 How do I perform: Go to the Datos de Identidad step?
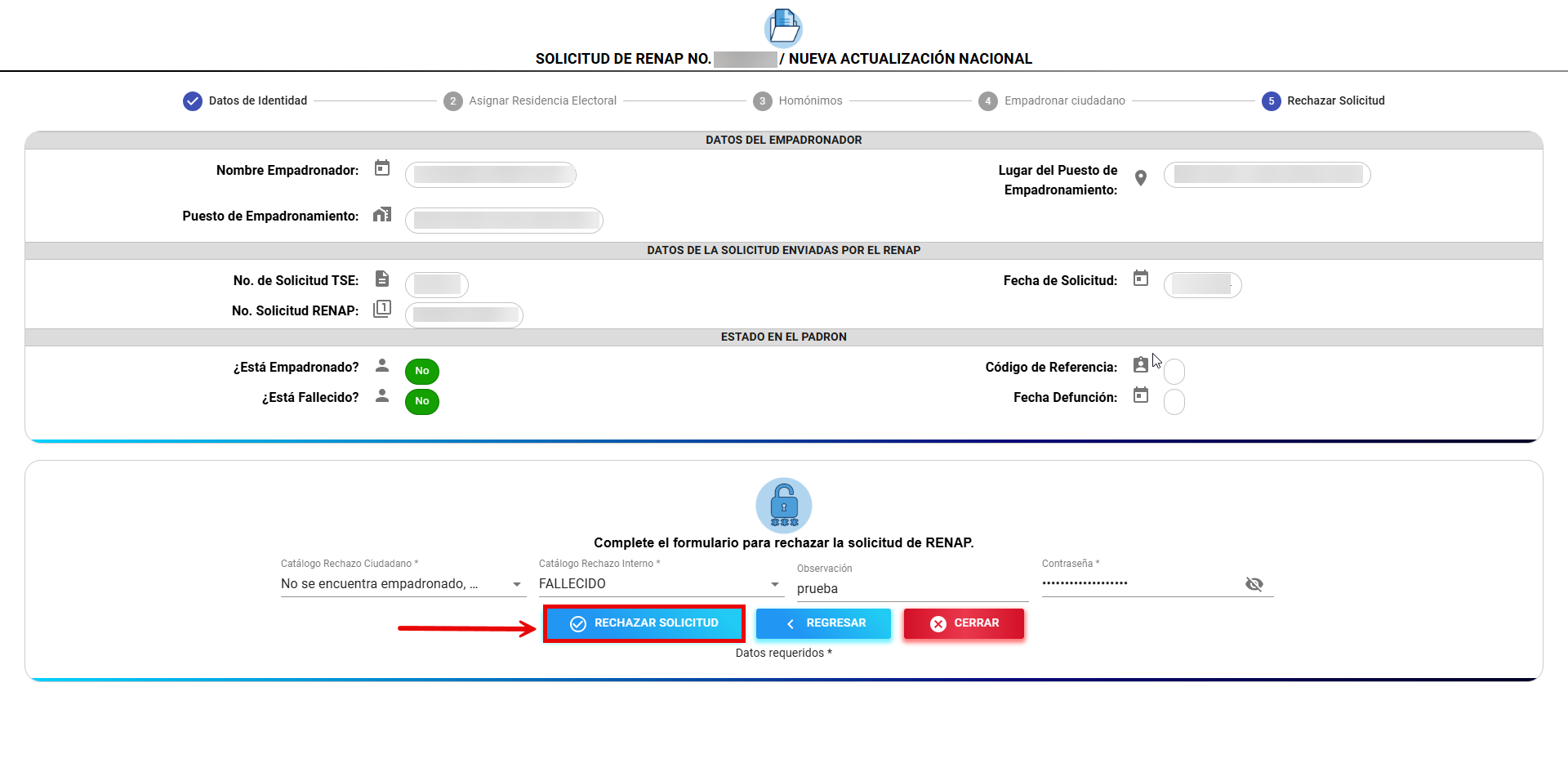coord(245,100)
